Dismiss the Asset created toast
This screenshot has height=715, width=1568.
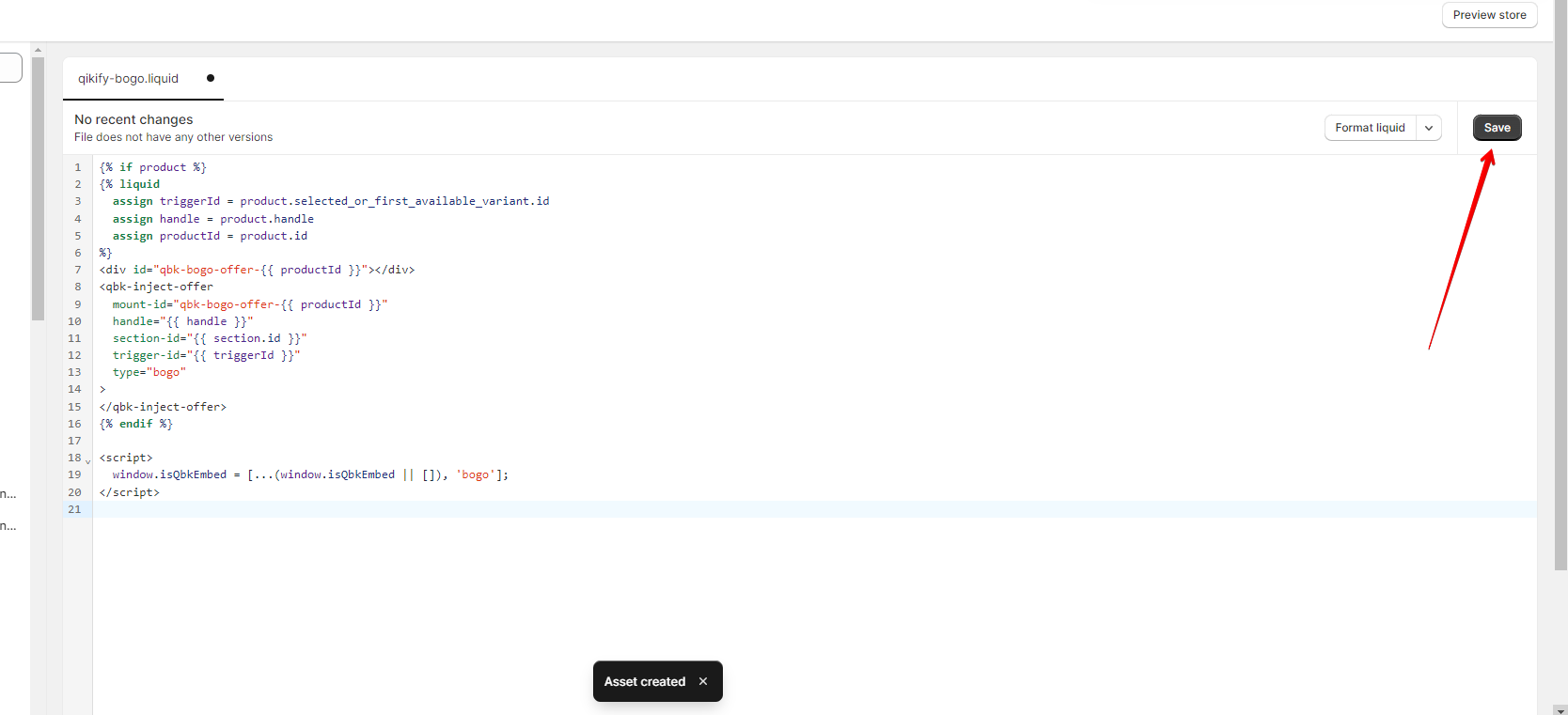click(703, 681)
